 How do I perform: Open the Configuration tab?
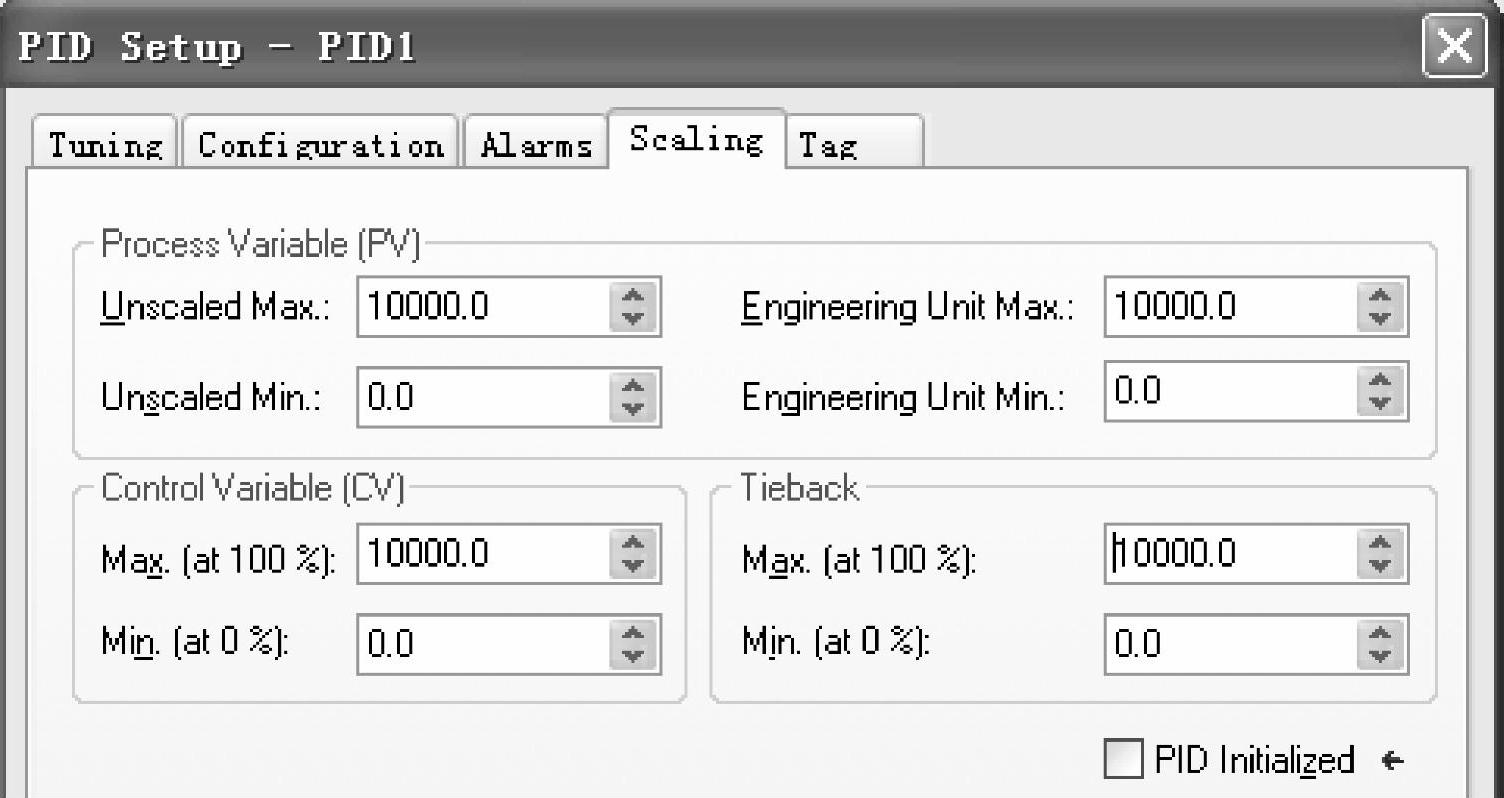pos(320,146)
